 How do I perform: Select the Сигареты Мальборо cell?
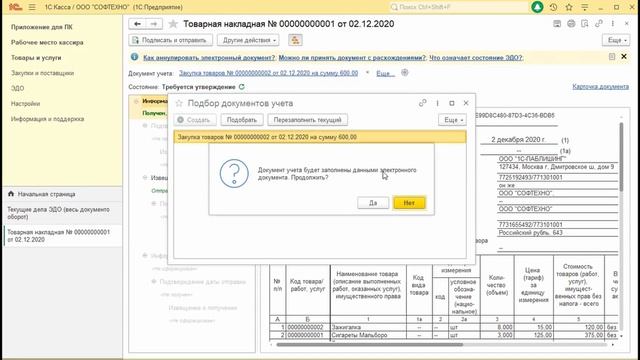coord(368,335)
